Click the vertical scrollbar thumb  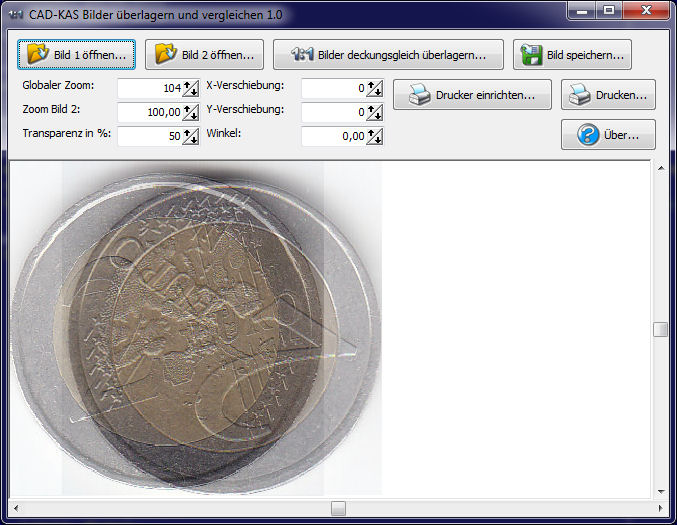coord(660,330)
